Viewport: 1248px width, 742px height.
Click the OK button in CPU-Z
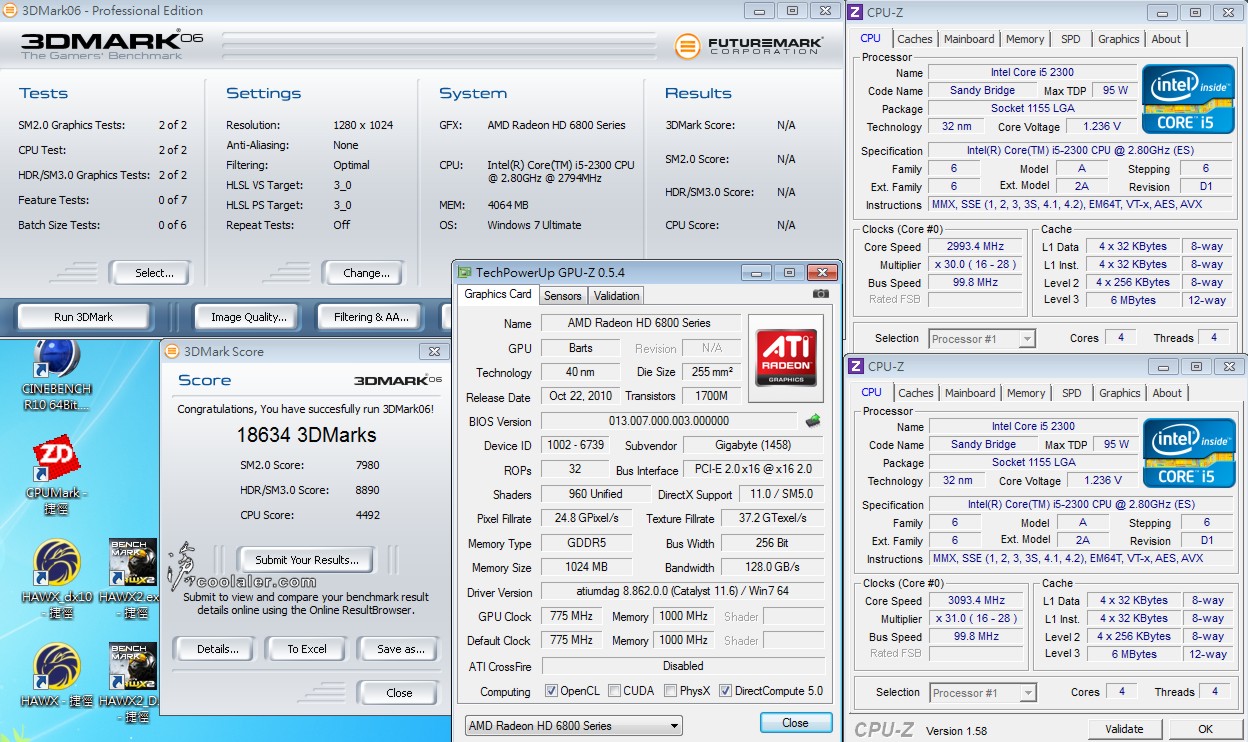click(1206, 729)
